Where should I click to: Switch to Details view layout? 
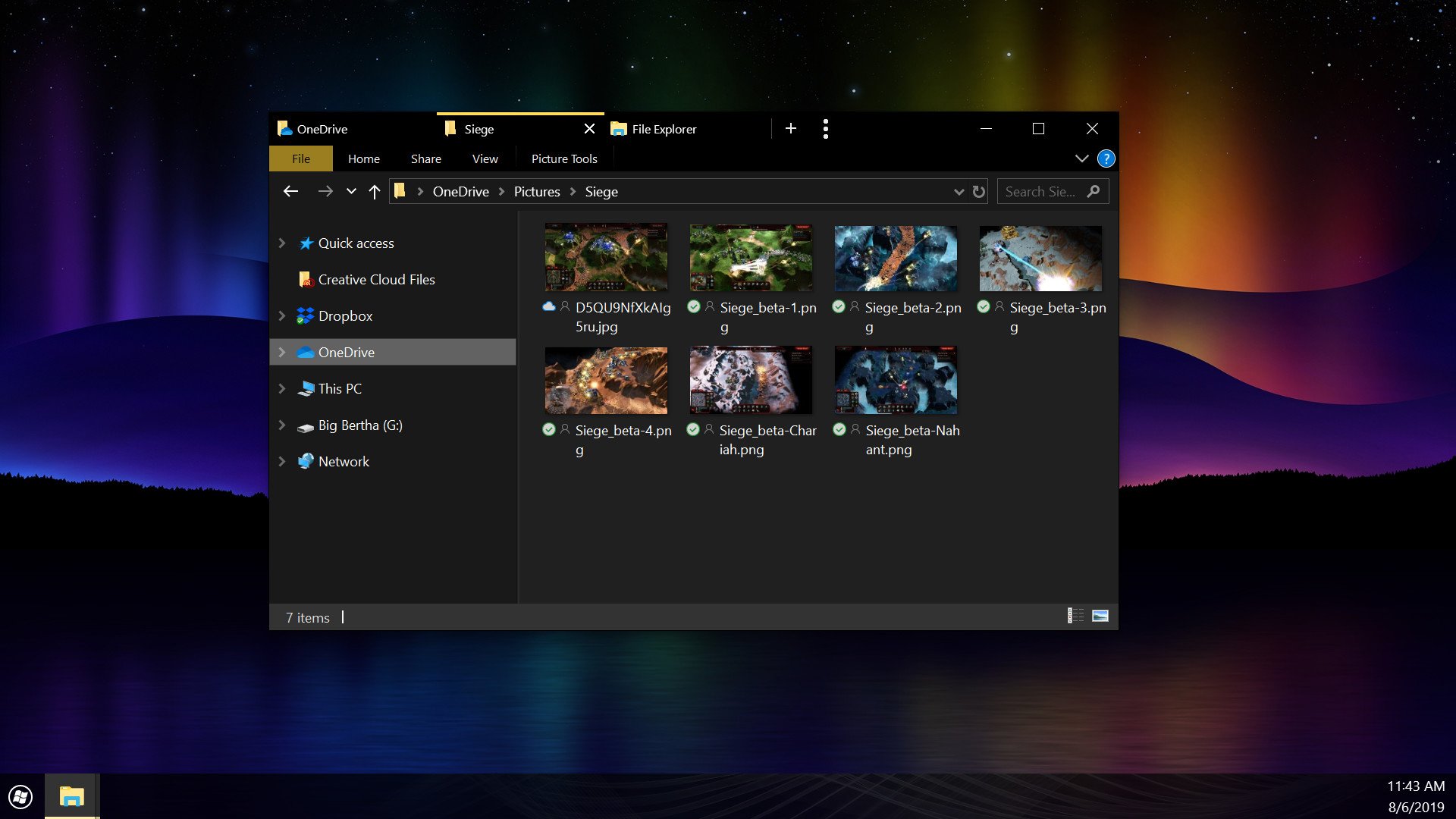(1075, 616)
